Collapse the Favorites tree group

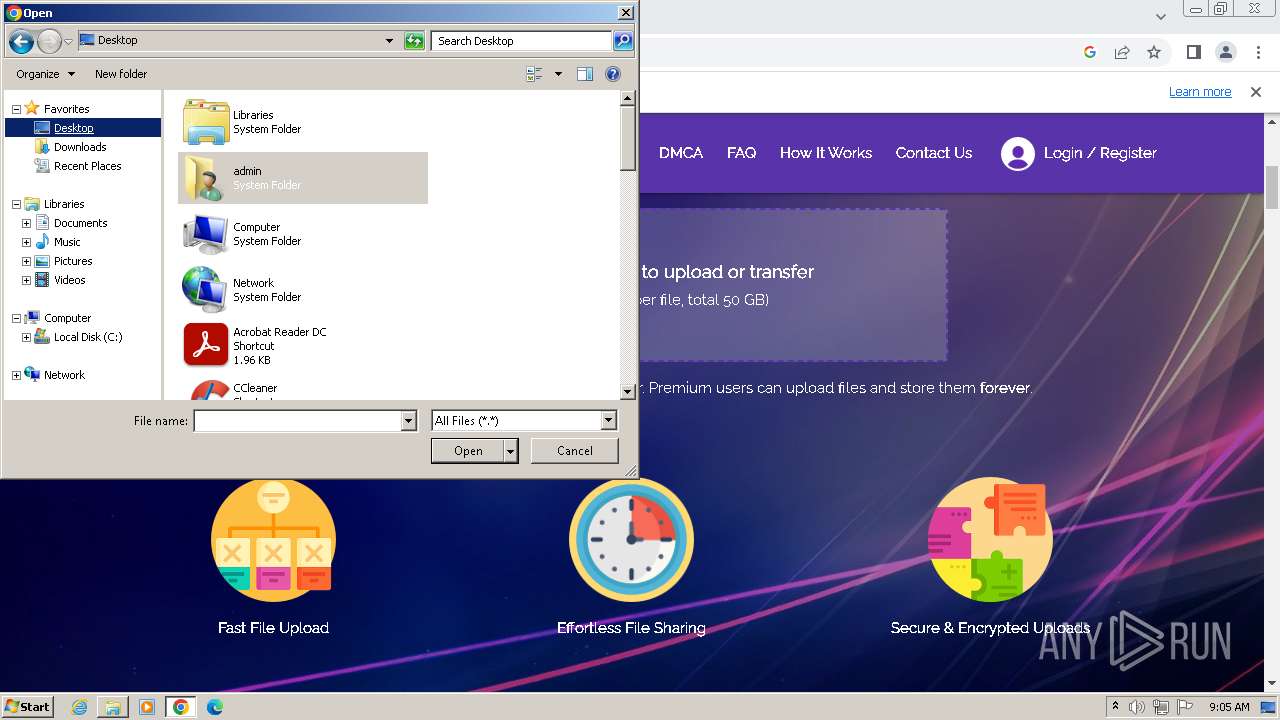pos(16,109)
